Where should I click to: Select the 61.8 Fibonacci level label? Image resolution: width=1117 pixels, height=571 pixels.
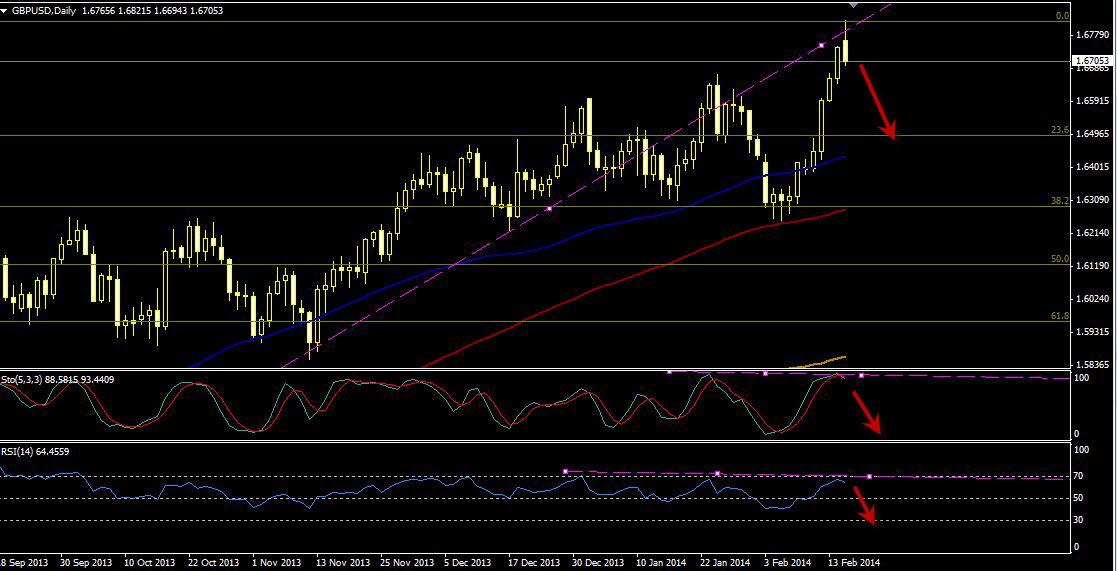pyautogui.click(x=1060, y=315)
